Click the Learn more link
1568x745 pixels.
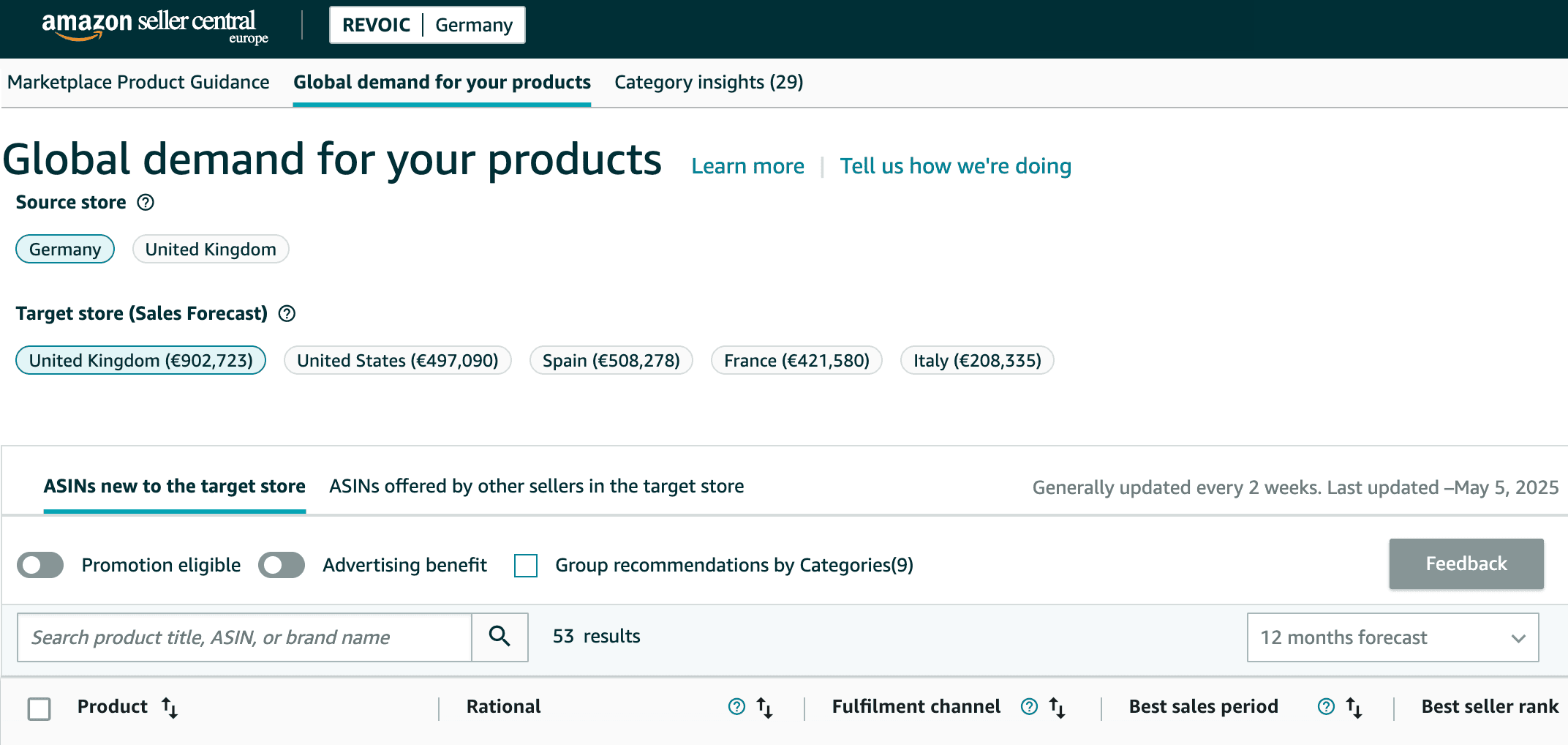(747, 166)
